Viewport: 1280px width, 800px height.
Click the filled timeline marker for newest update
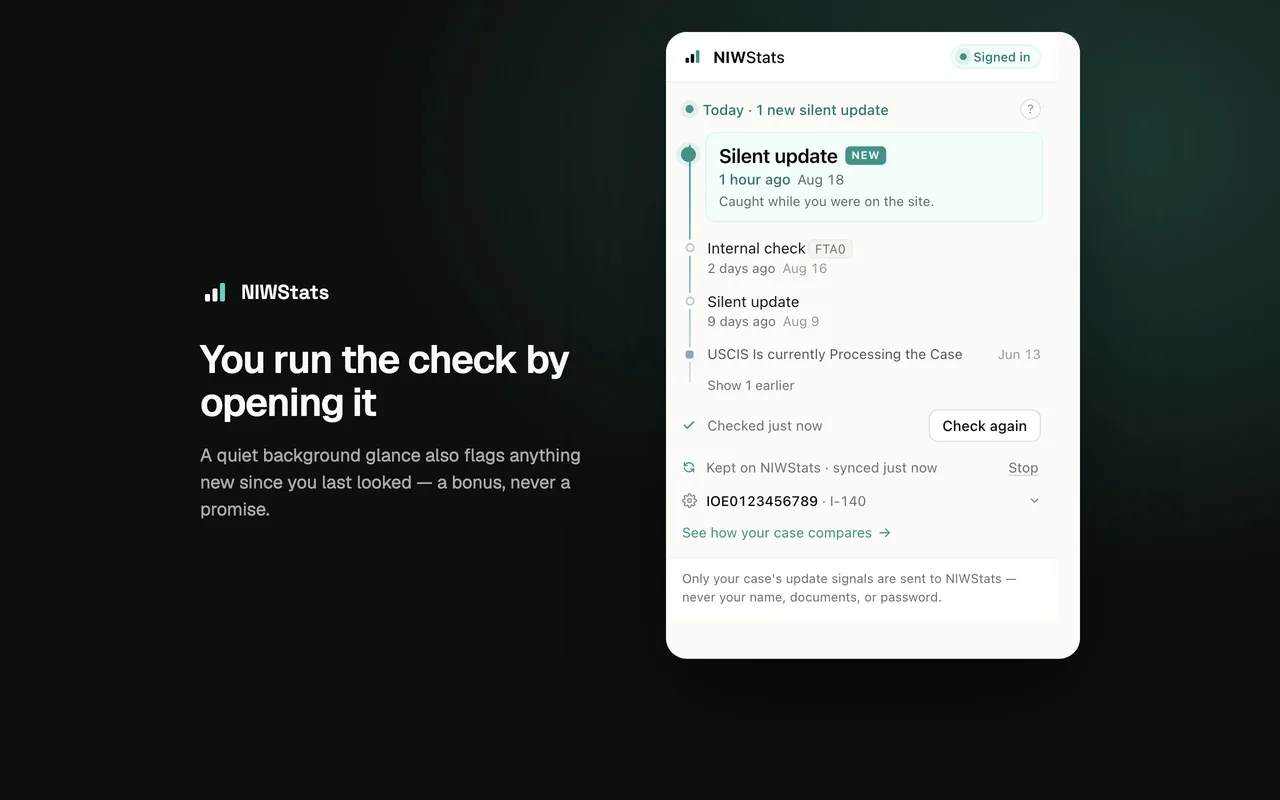688,155
